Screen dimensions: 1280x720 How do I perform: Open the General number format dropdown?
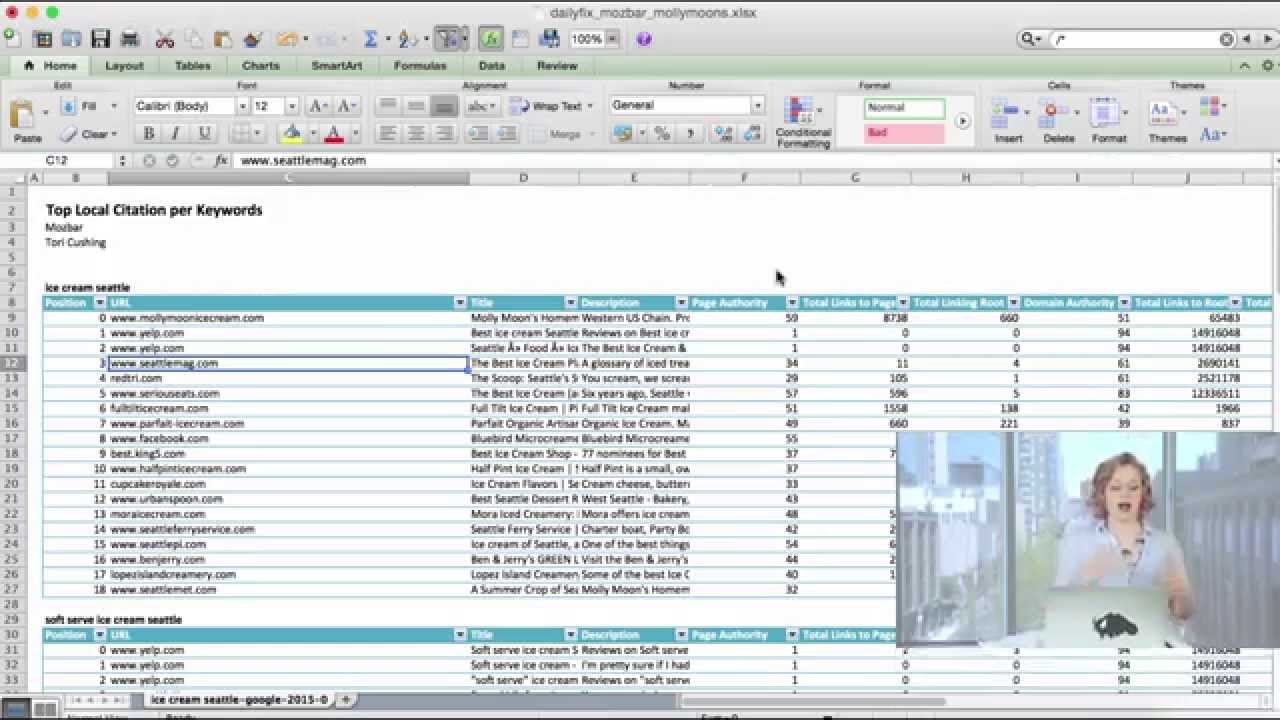coord(757,105)
